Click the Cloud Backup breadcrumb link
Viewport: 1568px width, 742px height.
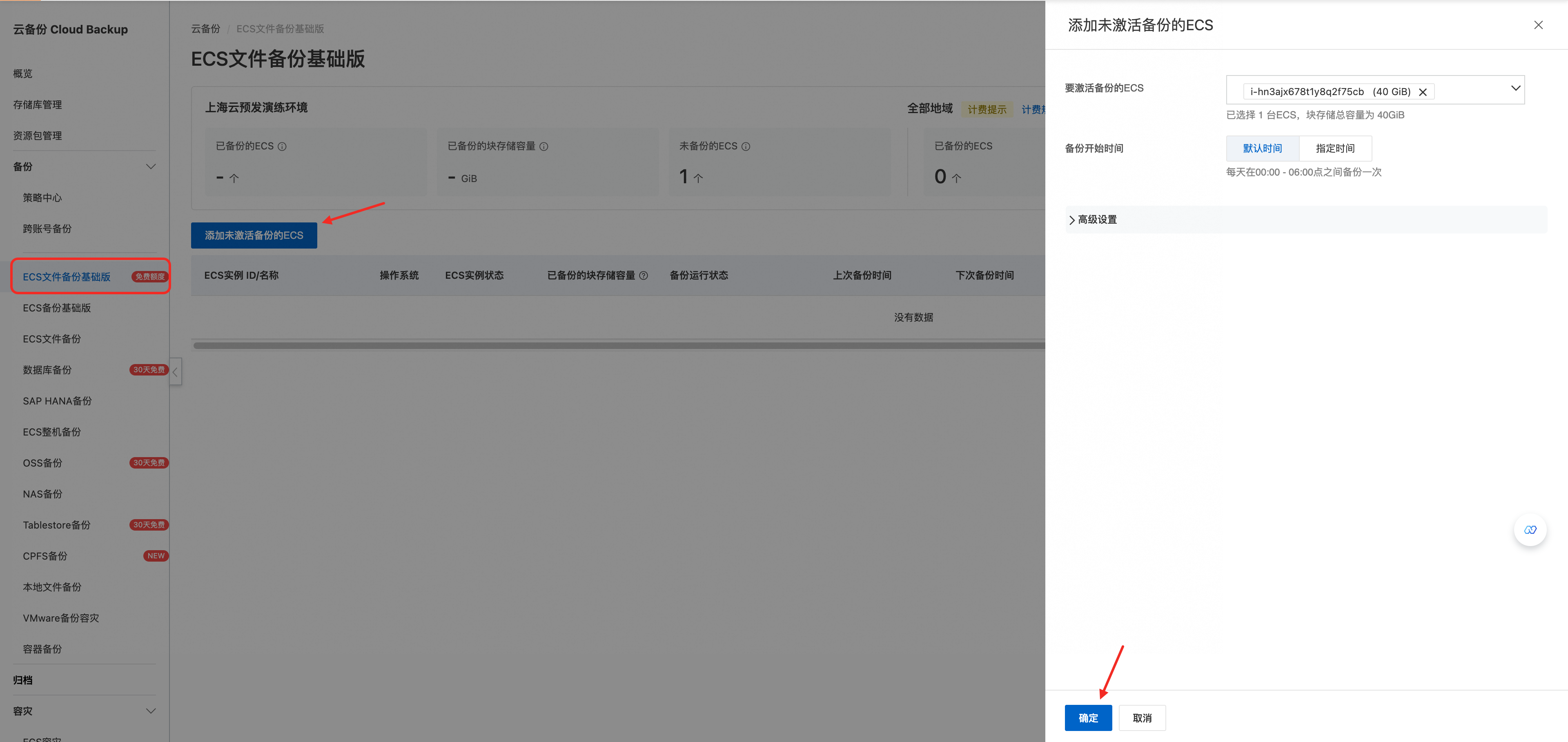pyautogui.click(x=205, y=29)
